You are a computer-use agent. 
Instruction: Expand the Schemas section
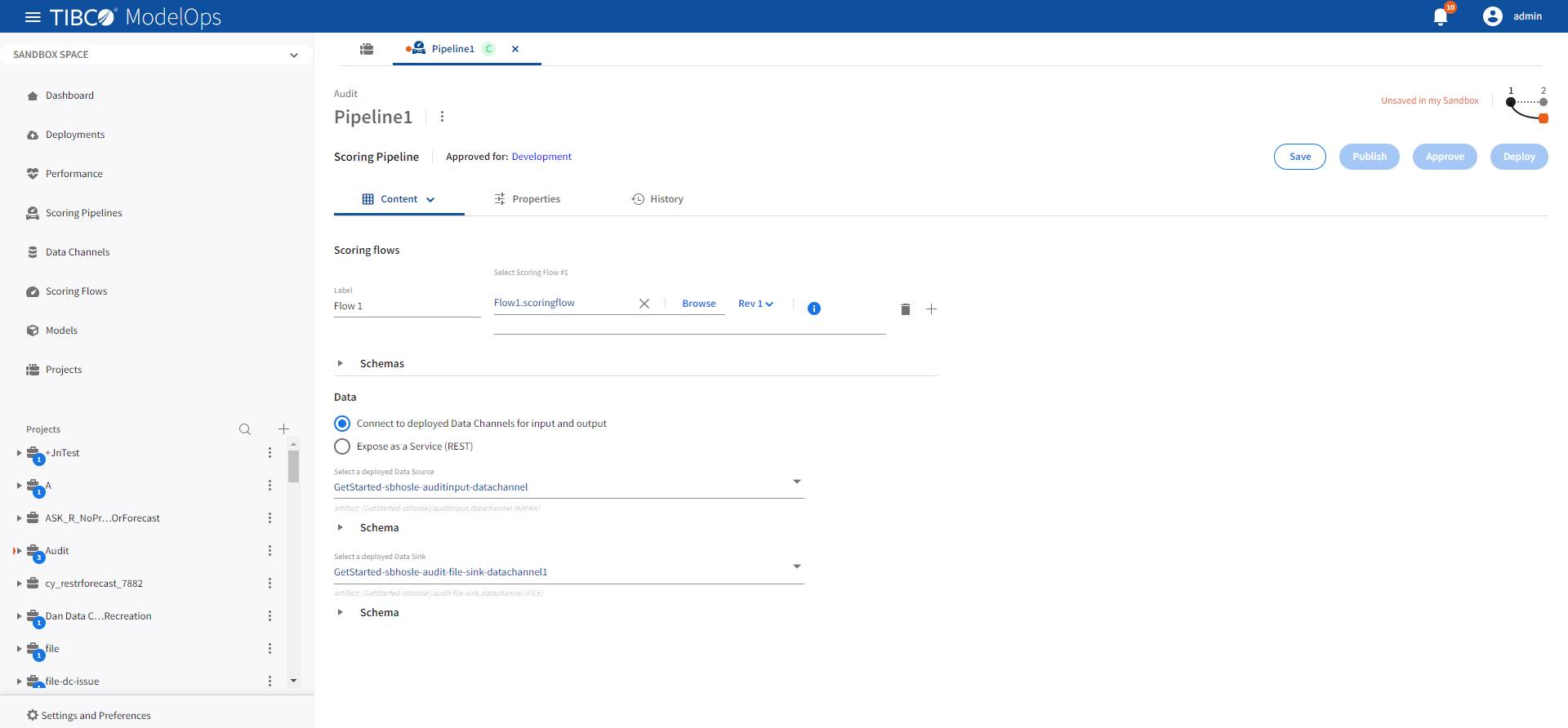point(341,364)
